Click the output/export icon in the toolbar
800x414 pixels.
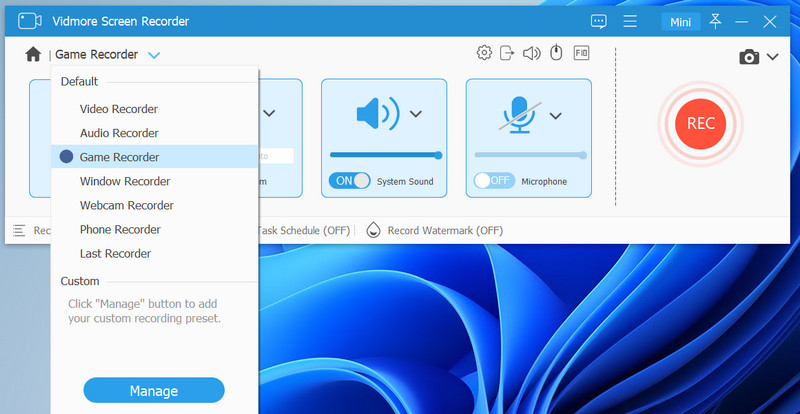pyautogui.click(x=508, y=53)
